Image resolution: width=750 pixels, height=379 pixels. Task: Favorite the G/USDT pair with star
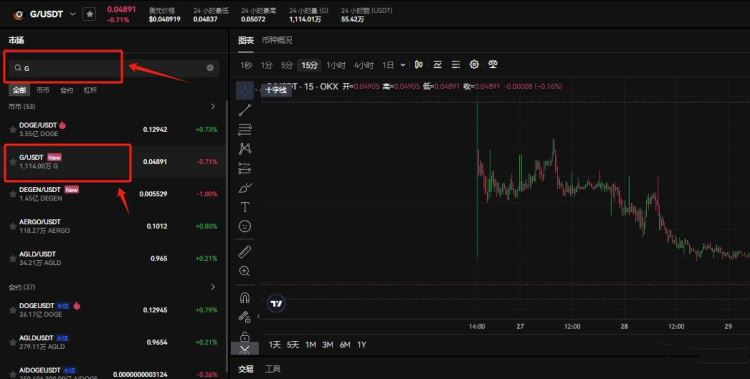(x=89, y=14)
